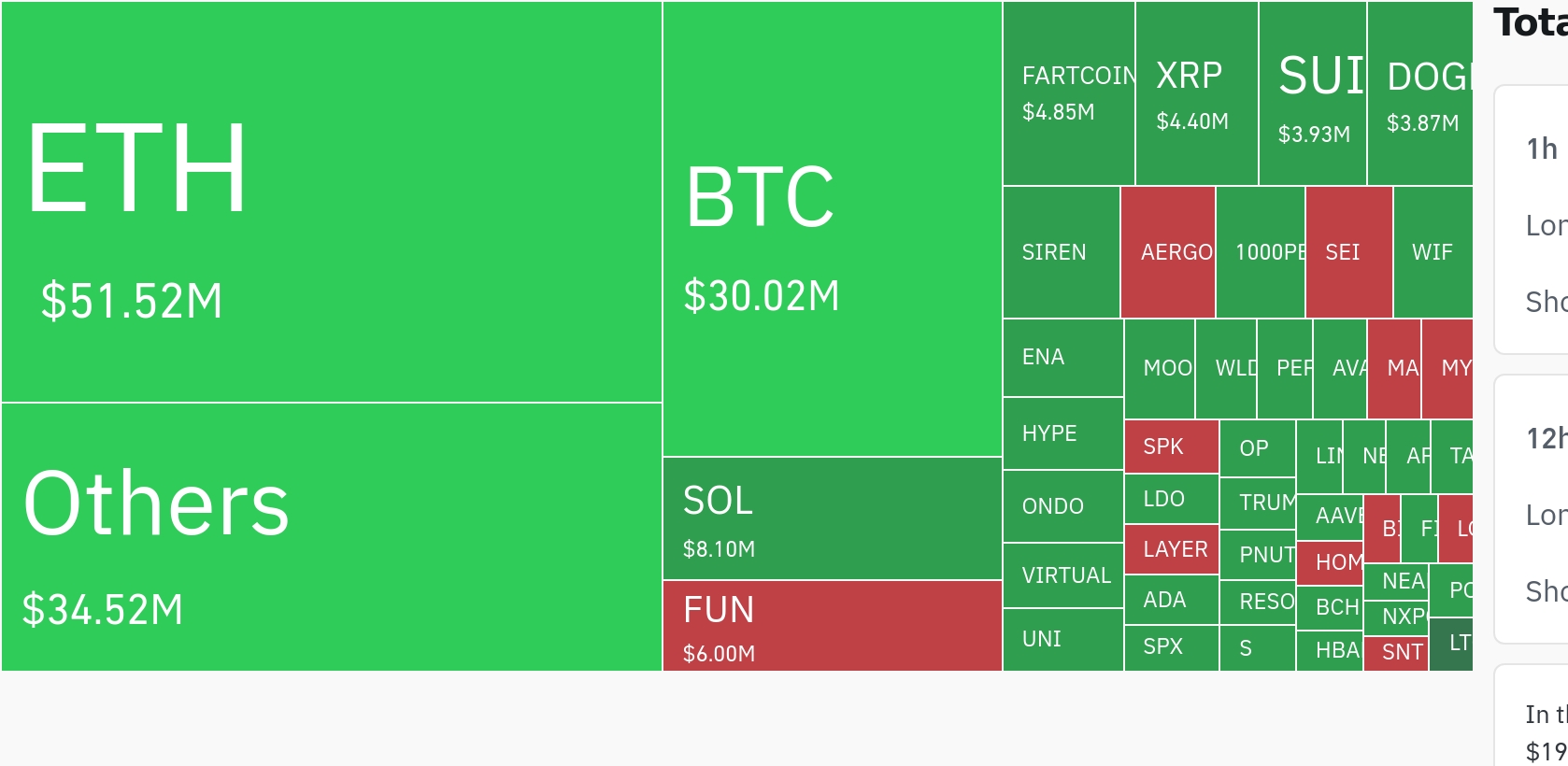Click the HYPE tile
The width and height of the screenshot is (1568, 766).
[x=1063, y=433]
